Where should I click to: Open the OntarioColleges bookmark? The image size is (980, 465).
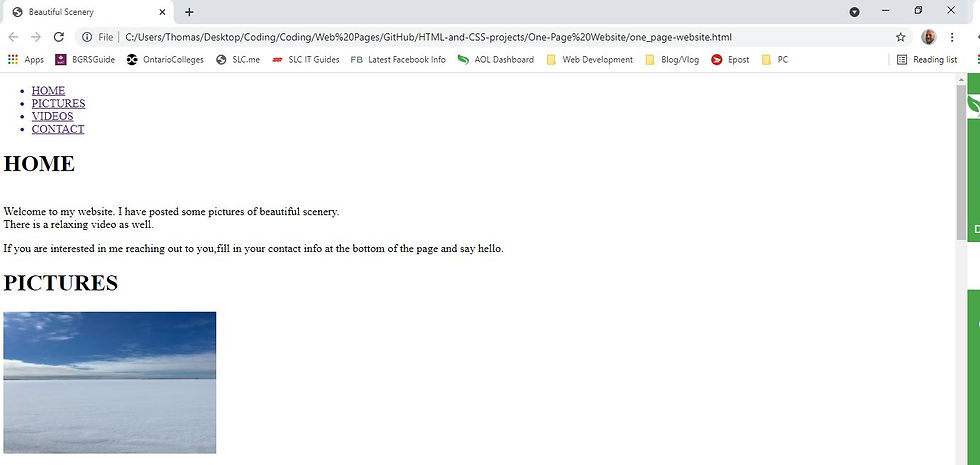pyautogui.click(x=165, y=59)
